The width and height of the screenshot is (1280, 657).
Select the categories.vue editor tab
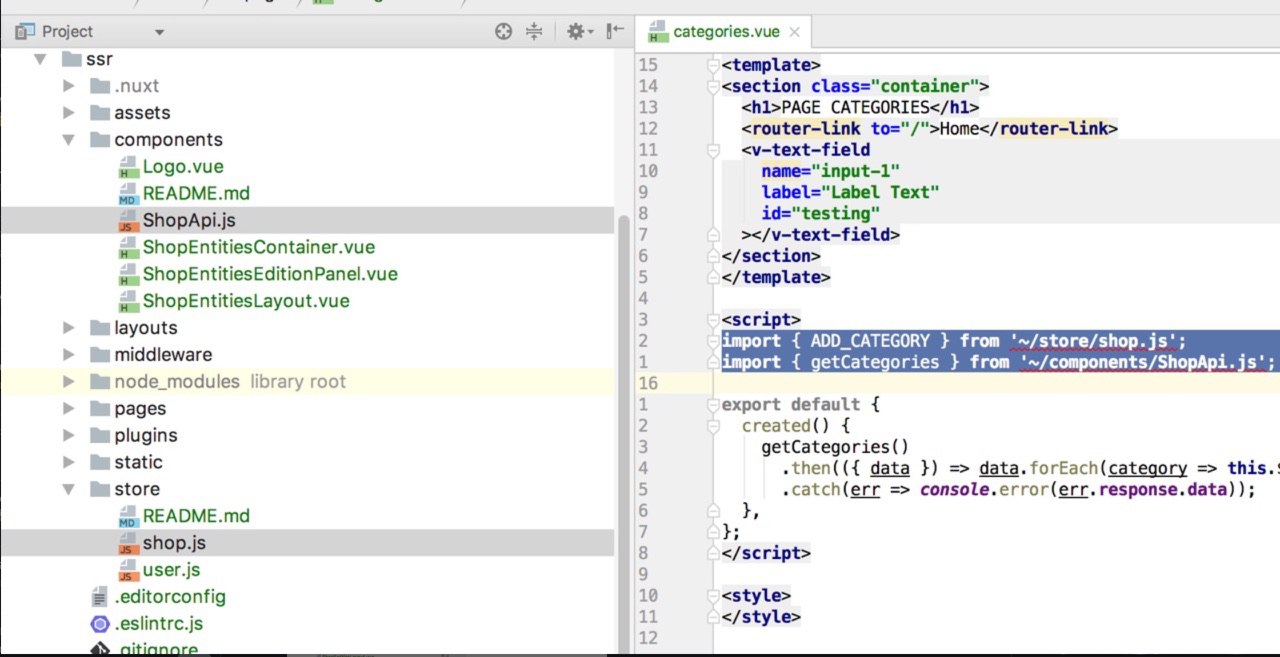[724, 31]
